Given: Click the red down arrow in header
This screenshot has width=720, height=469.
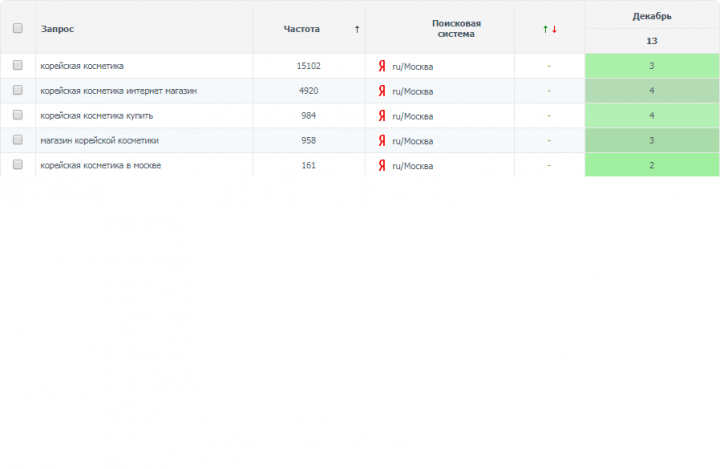Looking at the screenshot, I should 554,29.
